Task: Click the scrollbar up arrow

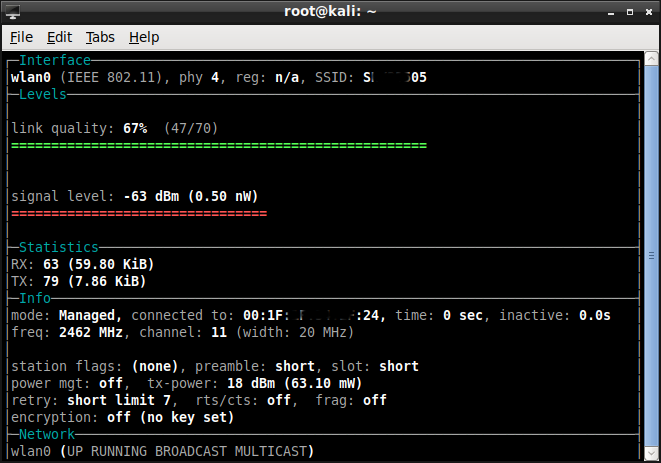Action: (x=651, y=59)
